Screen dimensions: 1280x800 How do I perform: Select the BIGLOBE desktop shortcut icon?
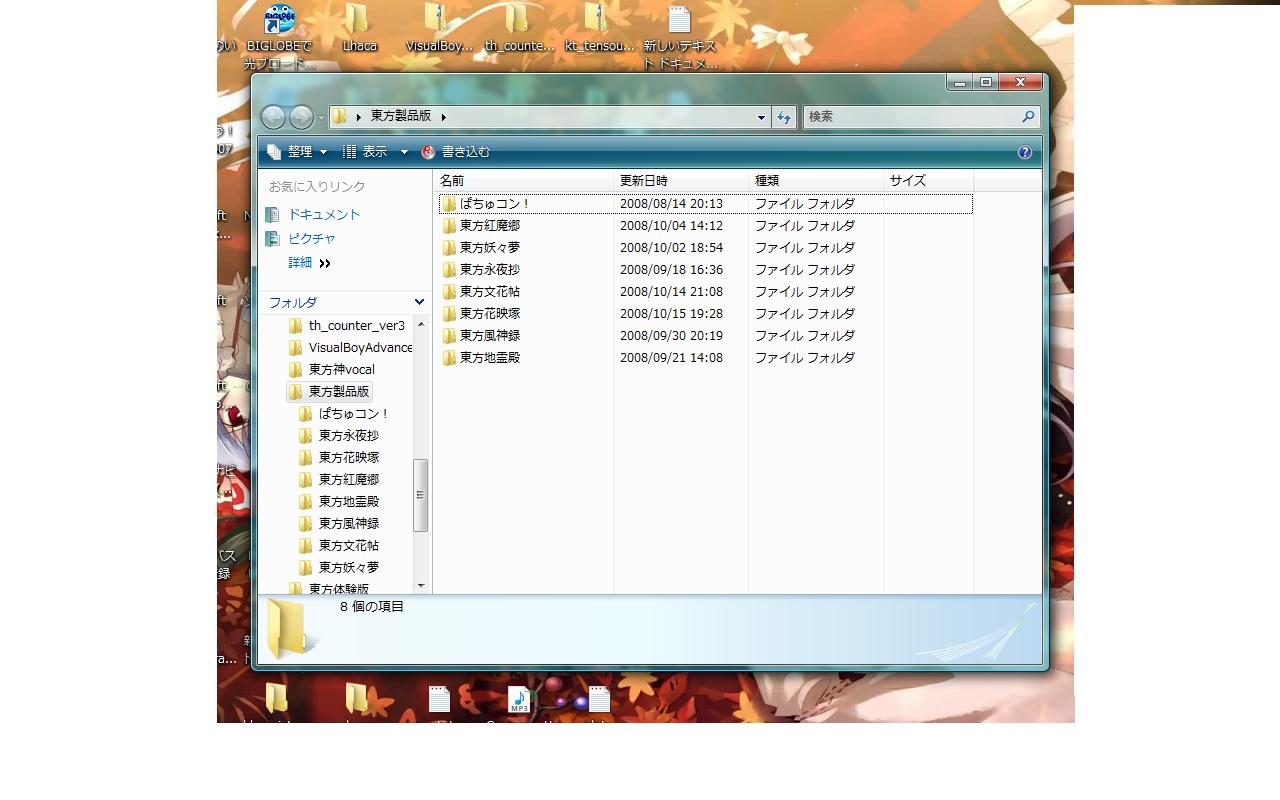tap(279, 19)
